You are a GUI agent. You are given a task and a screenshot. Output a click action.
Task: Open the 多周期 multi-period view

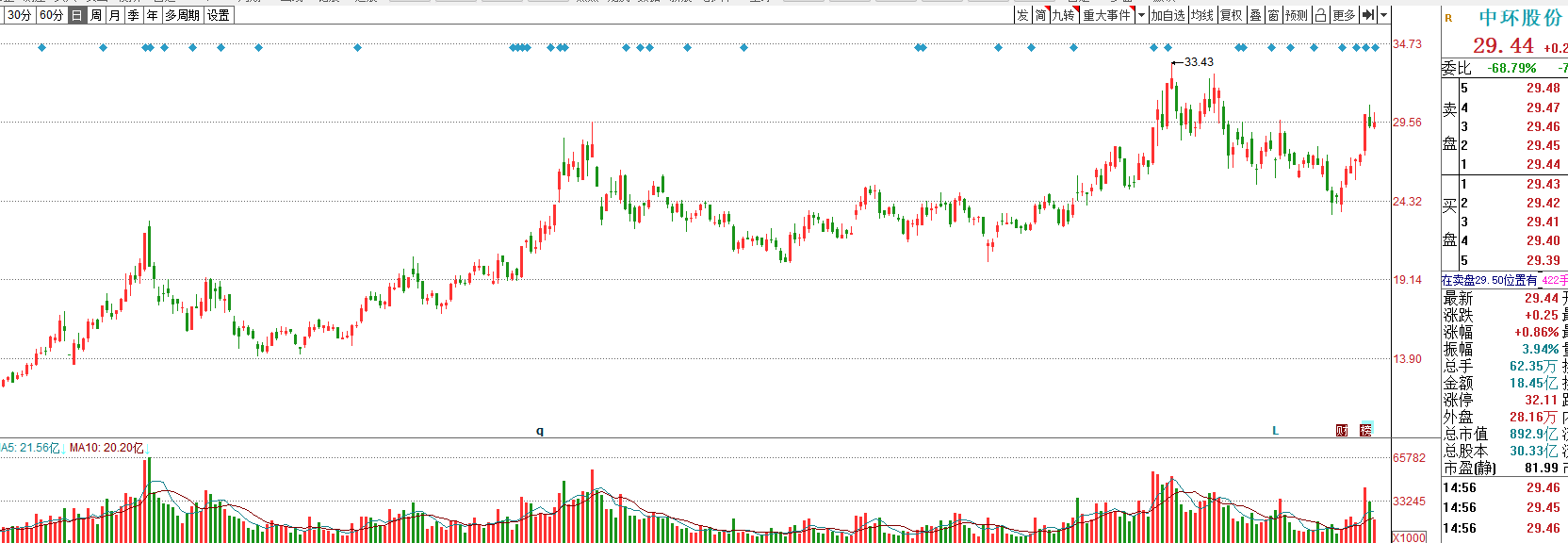coord(183,15)
